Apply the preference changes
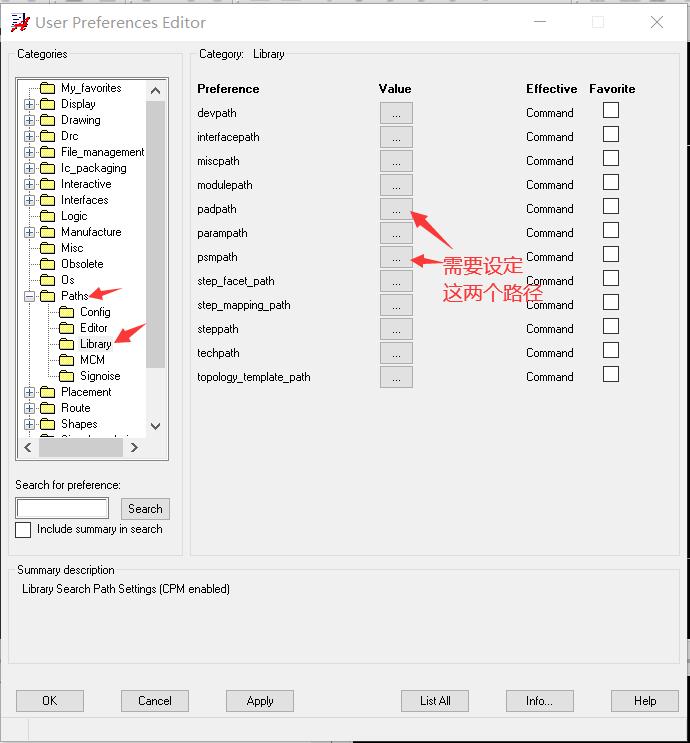The width and height of the screenshot is (690, 743). click(x=260, y=701)
